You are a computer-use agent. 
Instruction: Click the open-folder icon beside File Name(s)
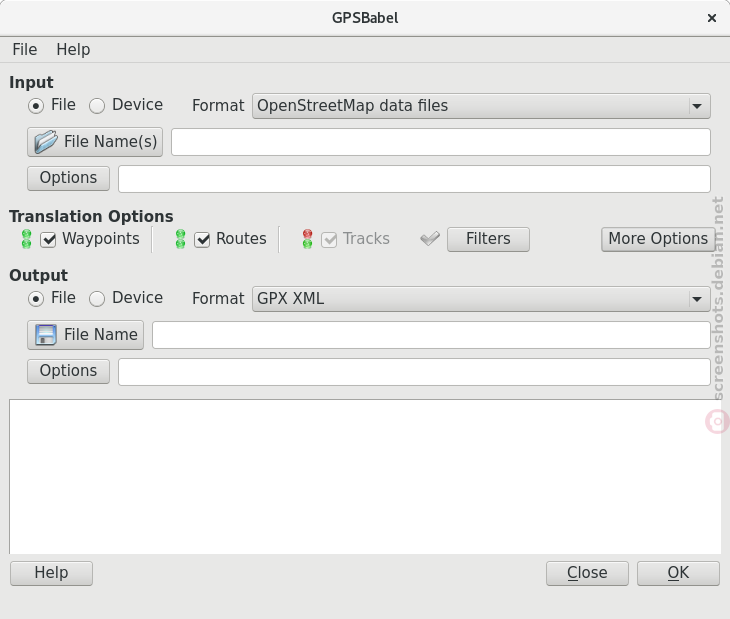point(46,142)
